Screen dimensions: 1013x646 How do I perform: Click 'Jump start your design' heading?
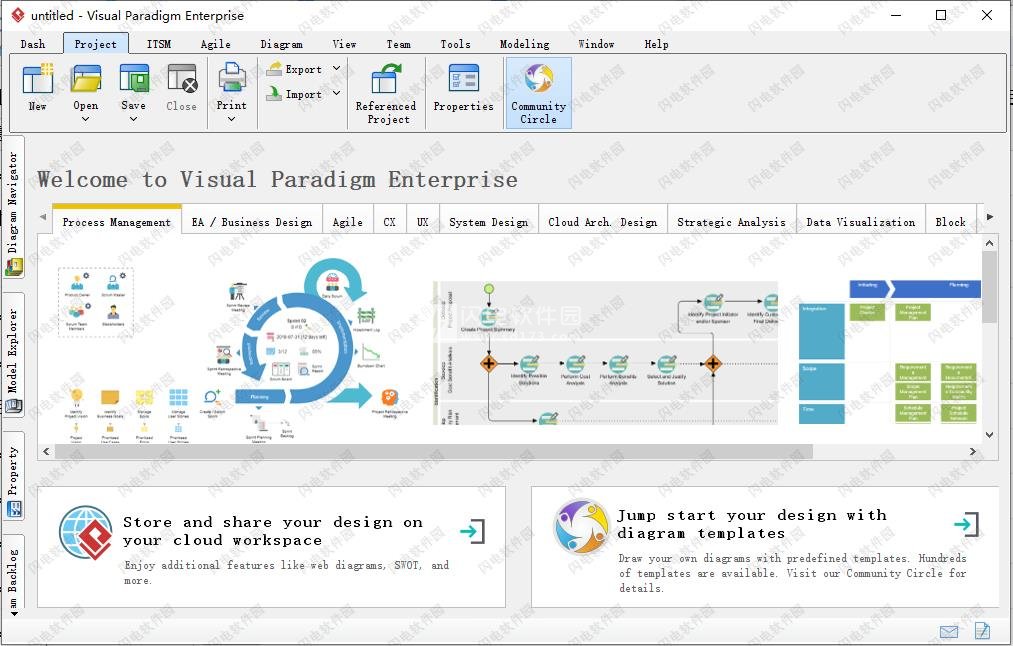tap(751, 524)
